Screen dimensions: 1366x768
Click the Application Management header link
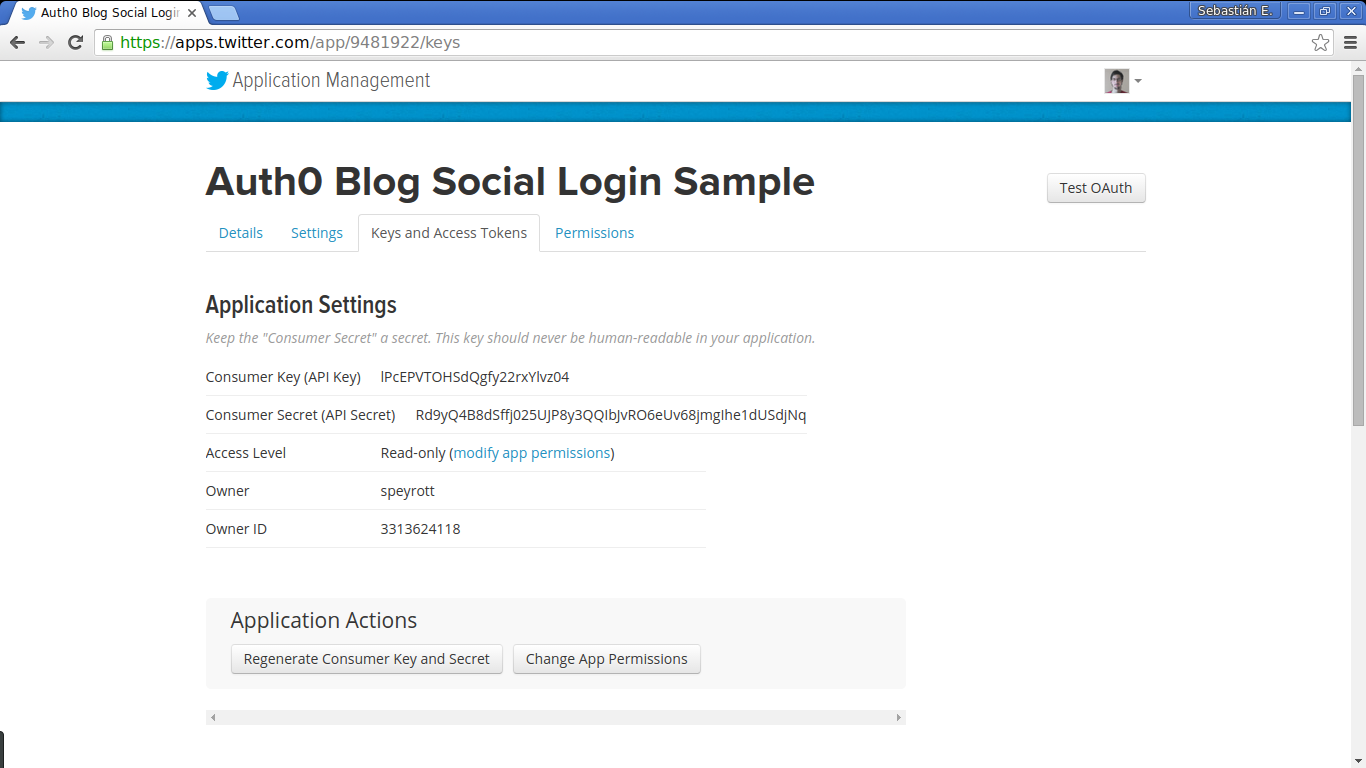pyautogui.click(x=331, y=81)
